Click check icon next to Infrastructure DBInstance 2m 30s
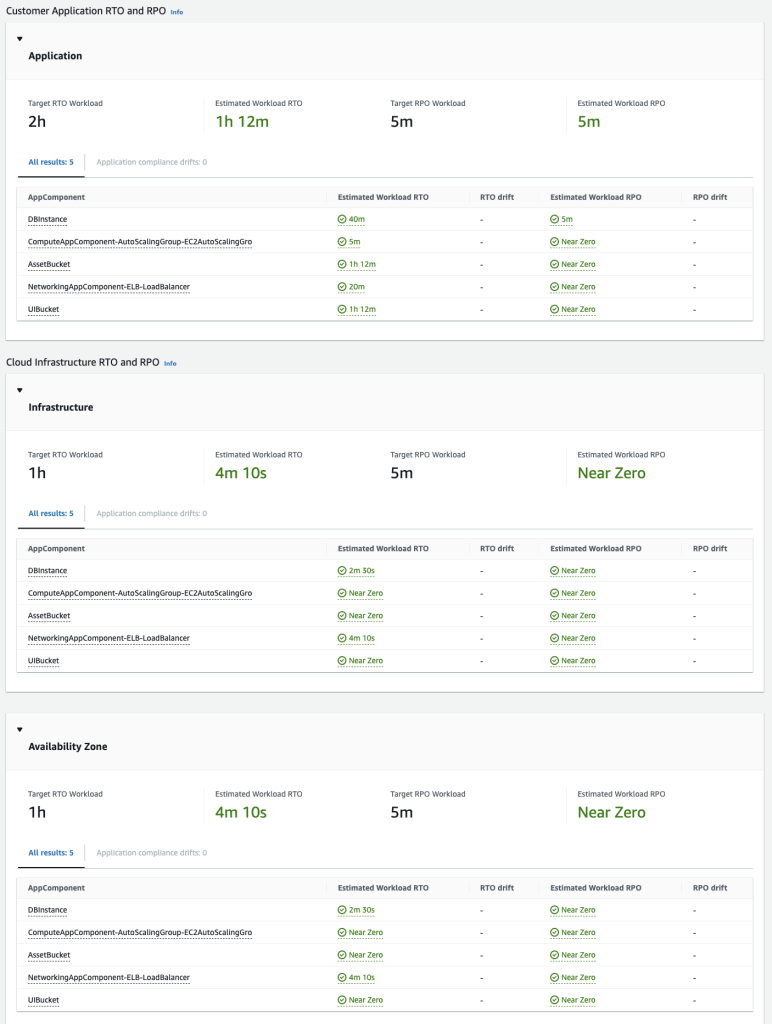Image resolution: width=772 pixels, height=1024 pixels. pos(342,571)
